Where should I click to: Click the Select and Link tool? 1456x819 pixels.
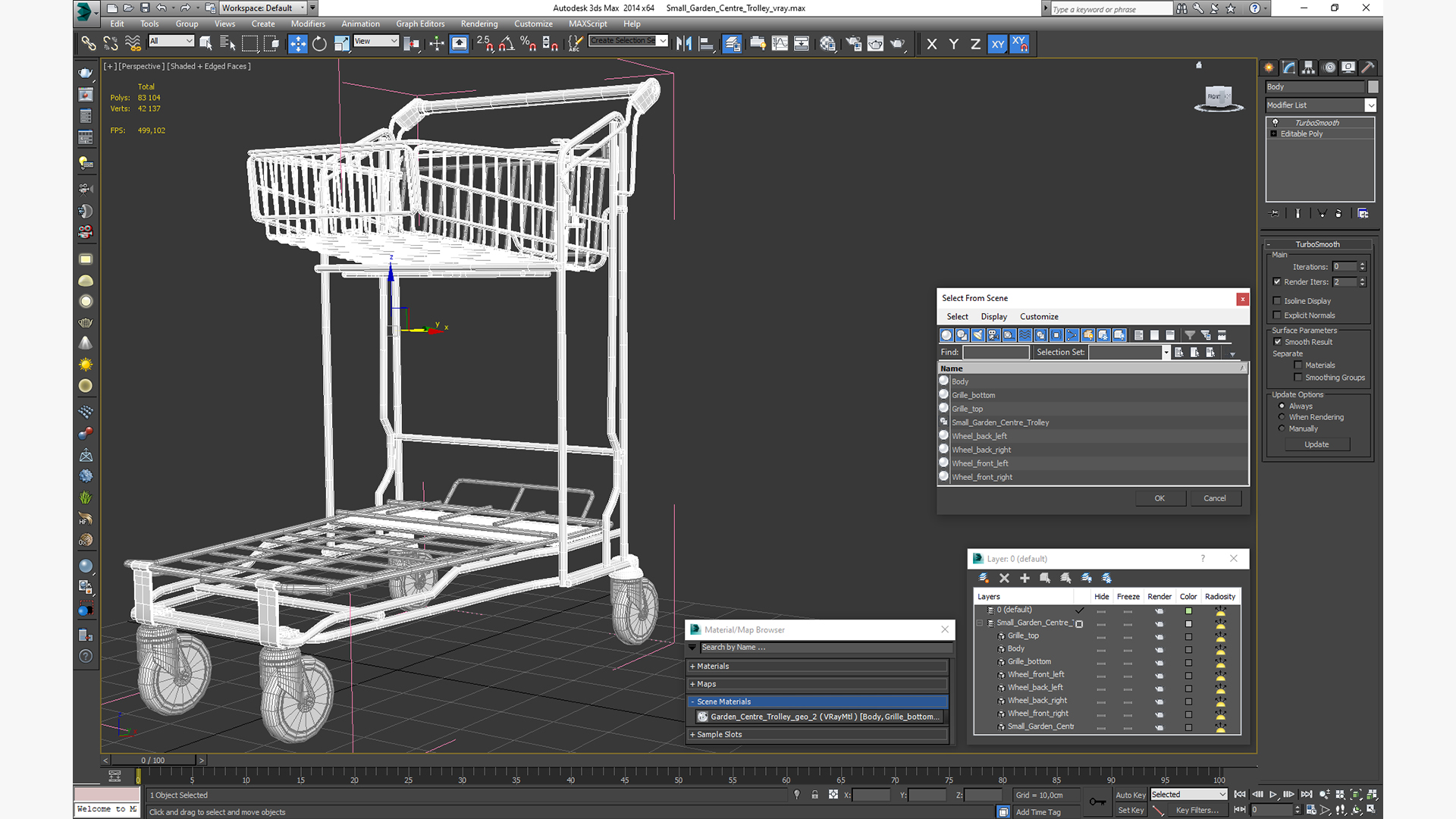[x=89, y=44]
